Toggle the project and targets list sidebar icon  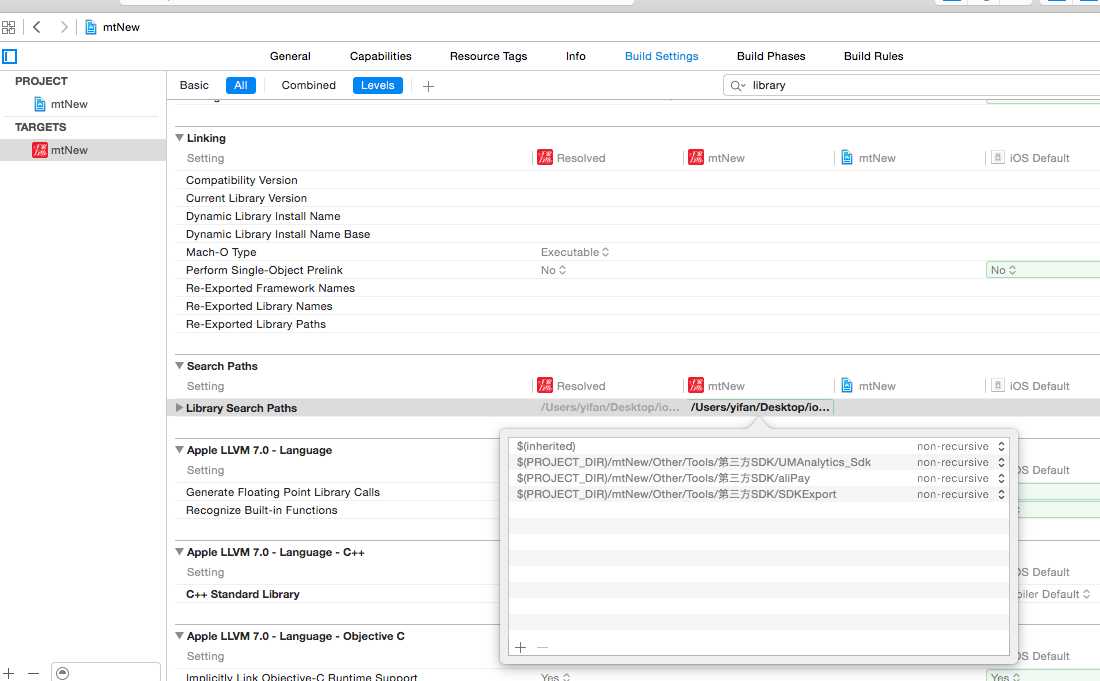coord(9,56)
